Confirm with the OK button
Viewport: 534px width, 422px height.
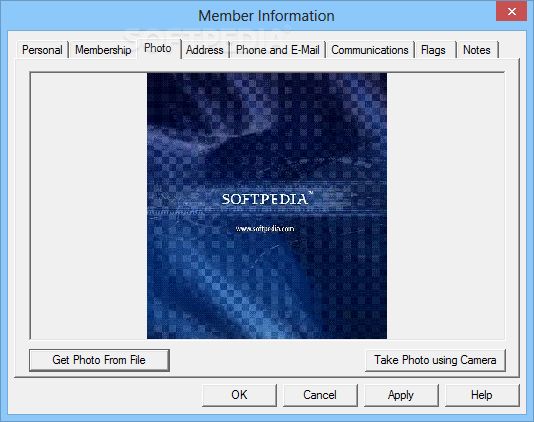tap(239, 395)
